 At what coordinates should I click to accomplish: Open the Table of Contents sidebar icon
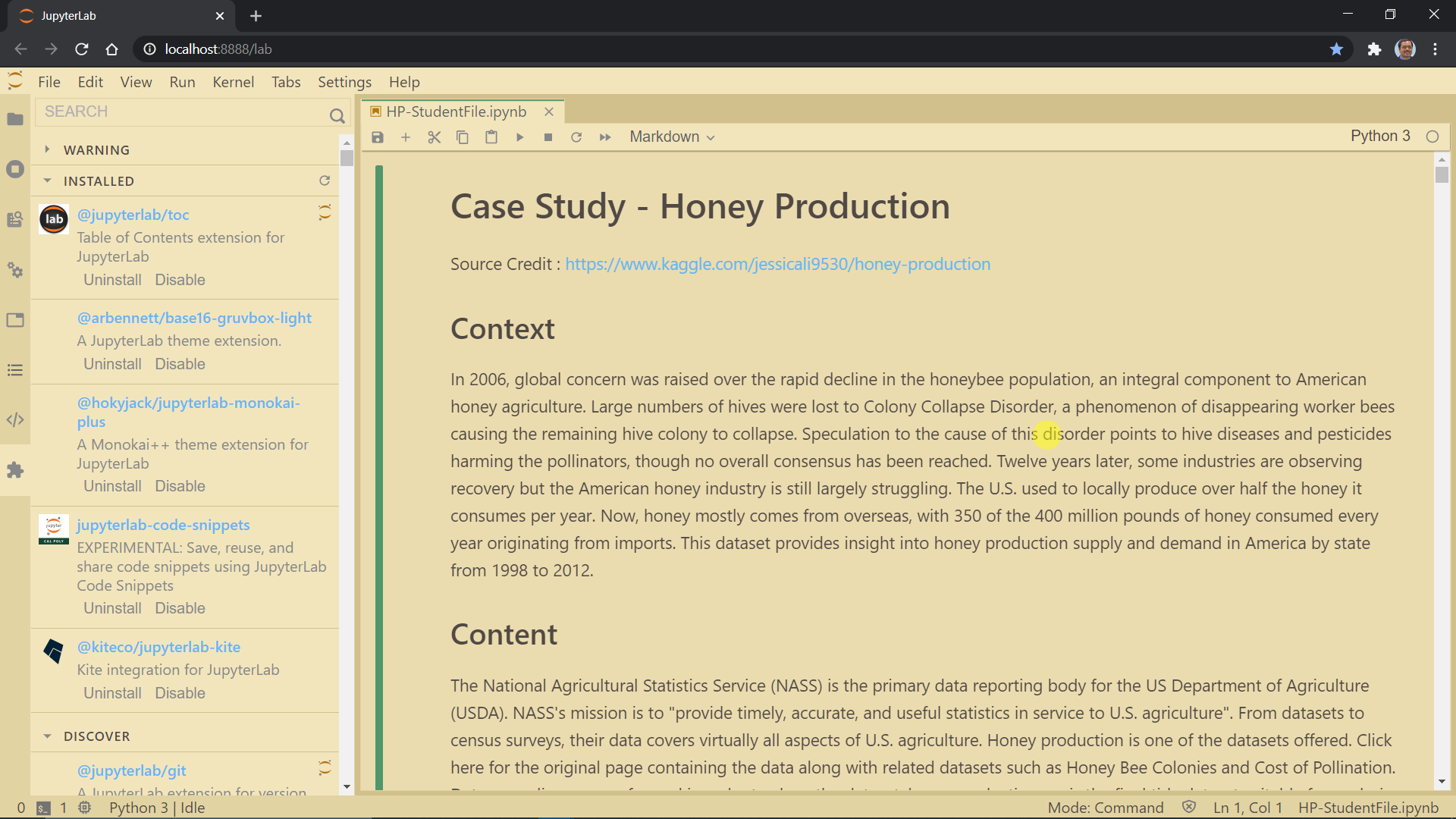coord(15,370)
